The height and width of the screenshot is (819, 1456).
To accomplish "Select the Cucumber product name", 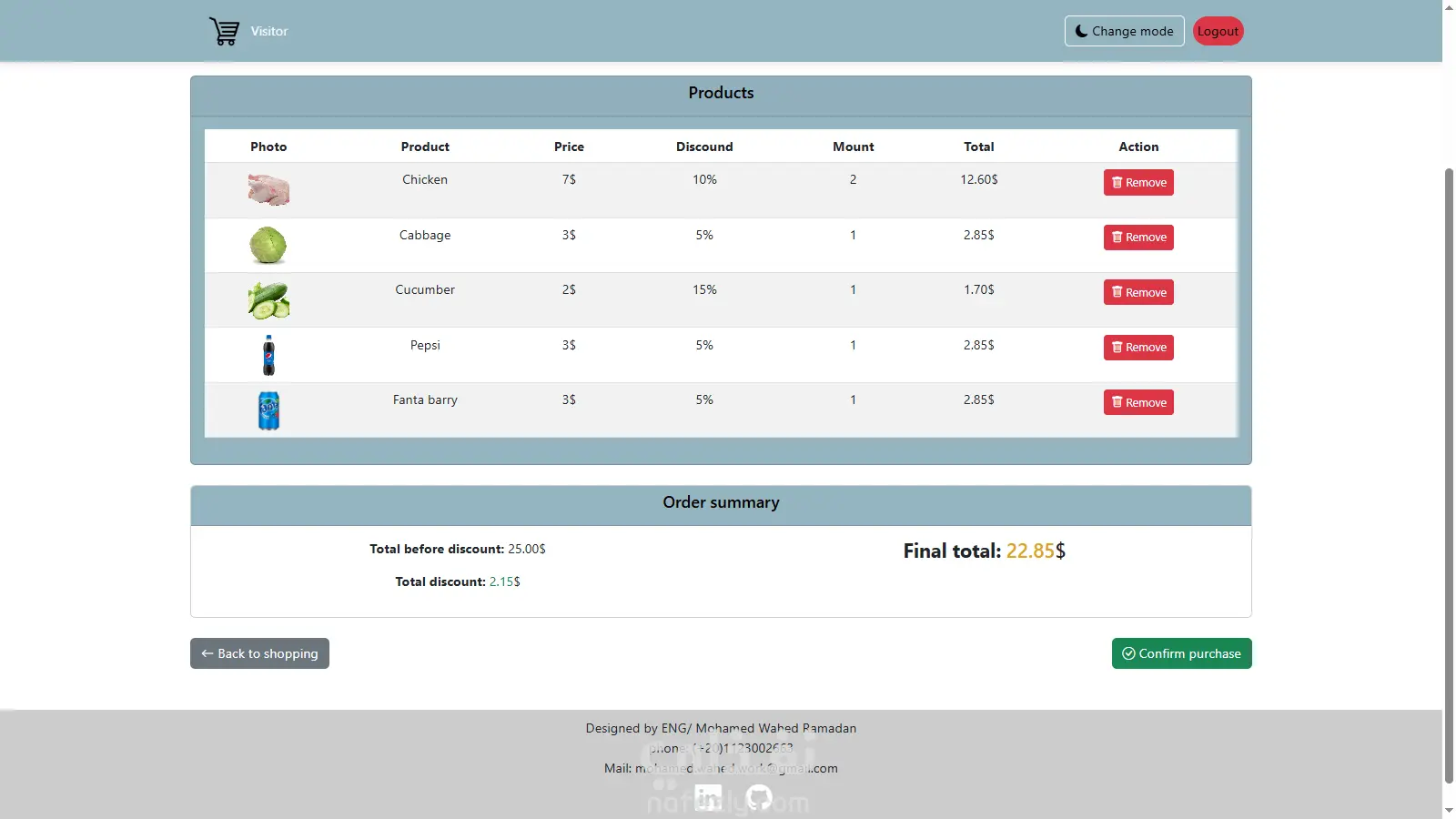I will click(425, 289).
